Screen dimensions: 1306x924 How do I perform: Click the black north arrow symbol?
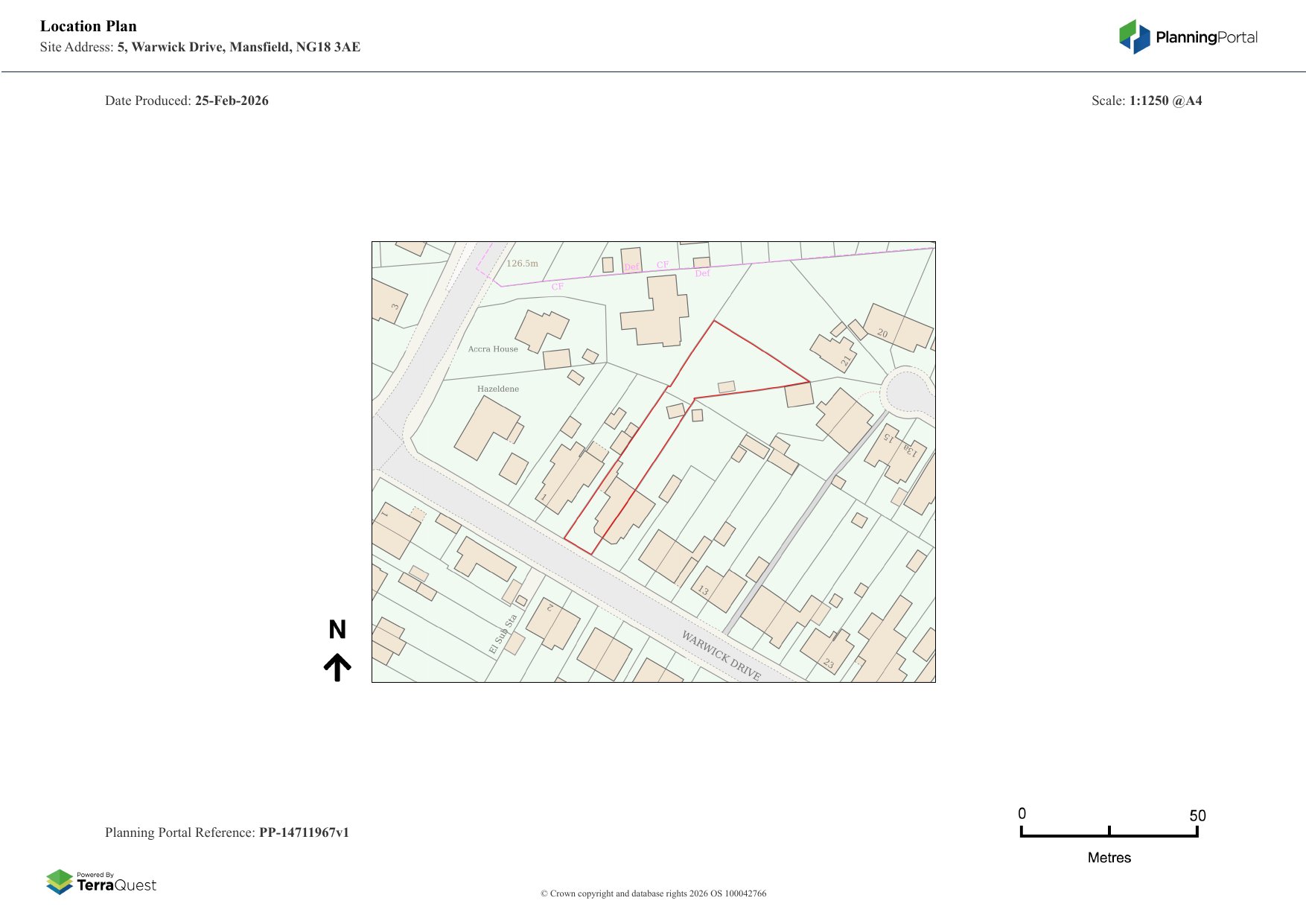(x=337, y=667)
